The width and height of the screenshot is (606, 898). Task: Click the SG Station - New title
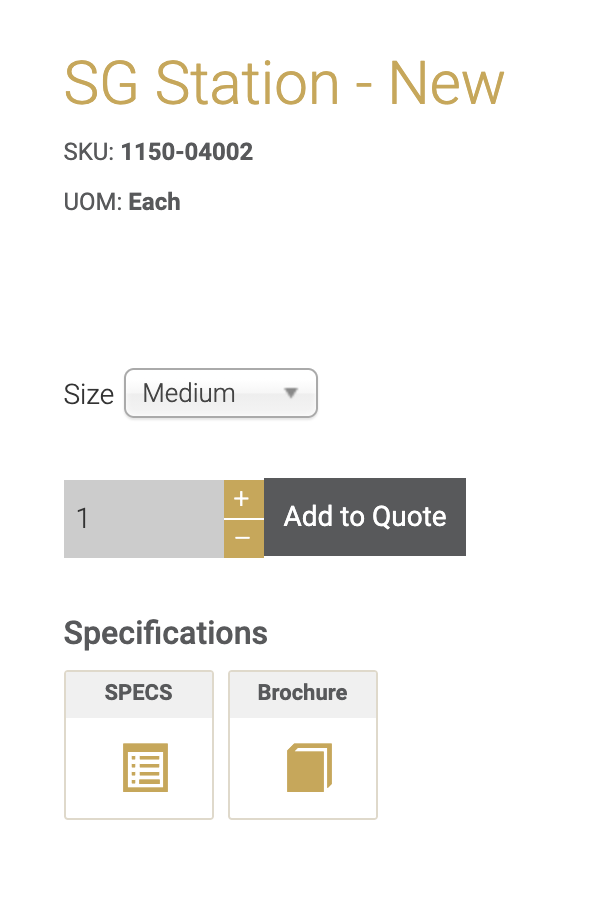pos(284,84)
